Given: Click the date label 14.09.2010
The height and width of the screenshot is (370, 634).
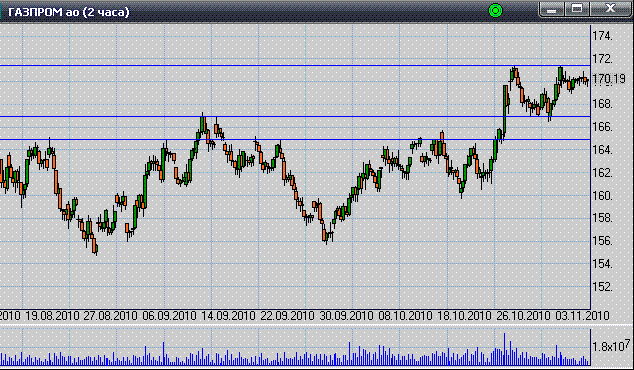Looking at the screenshot, I should tap(228, 315).
